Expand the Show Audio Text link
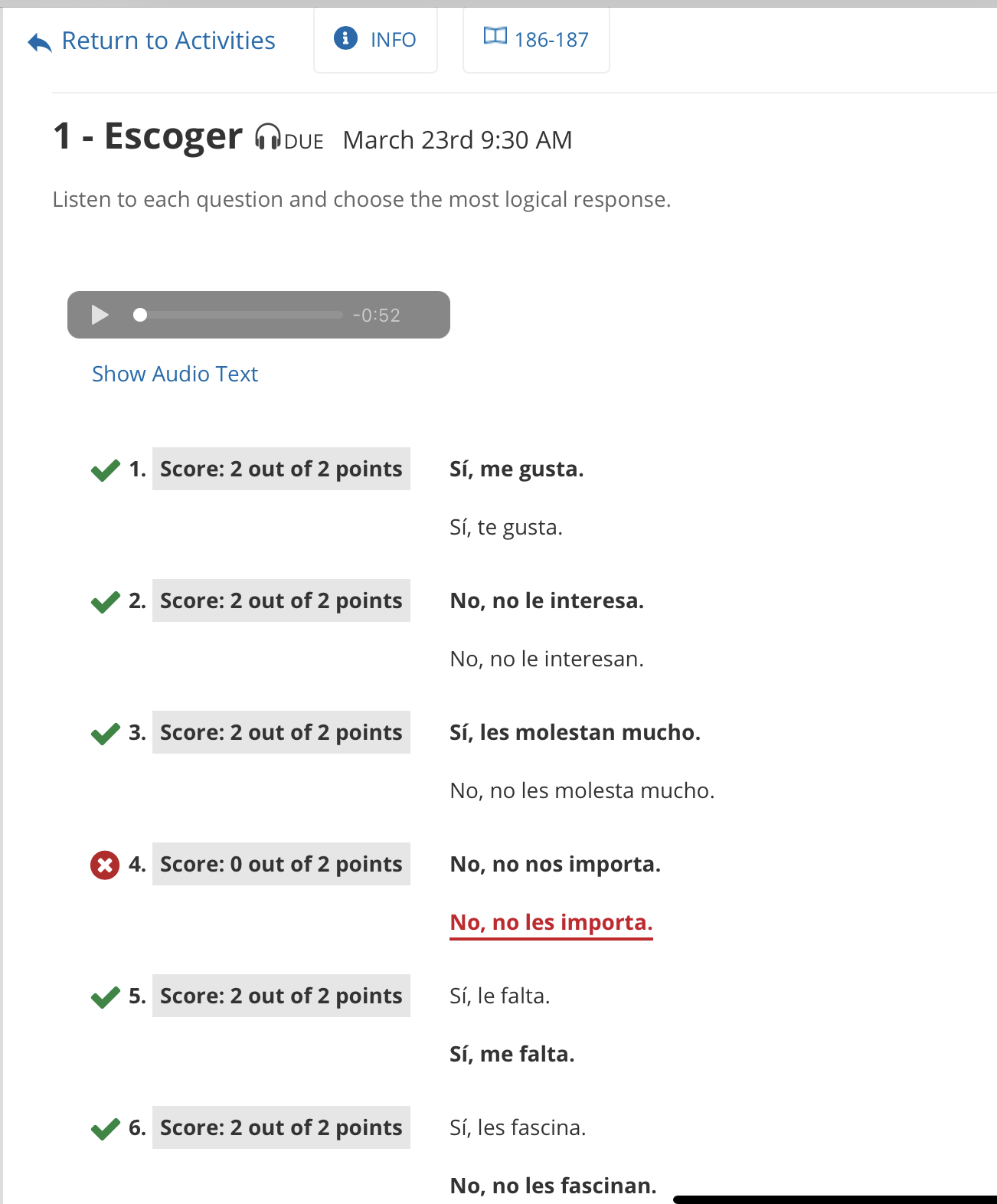This screenshot has height=1204, width=997. [175, 374]
